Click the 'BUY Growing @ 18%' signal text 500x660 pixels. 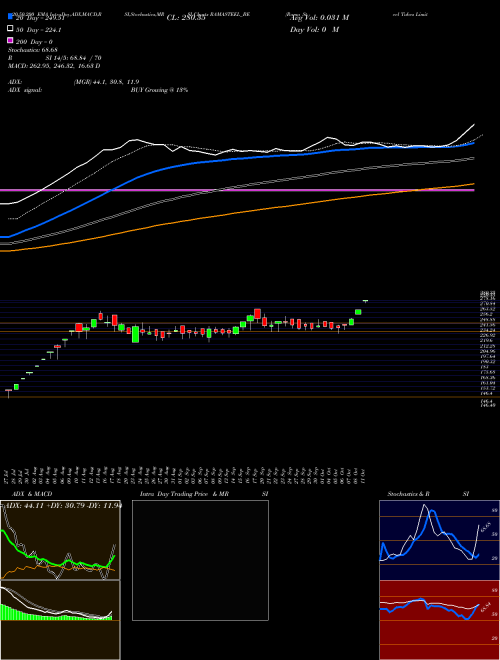point(159,90)
